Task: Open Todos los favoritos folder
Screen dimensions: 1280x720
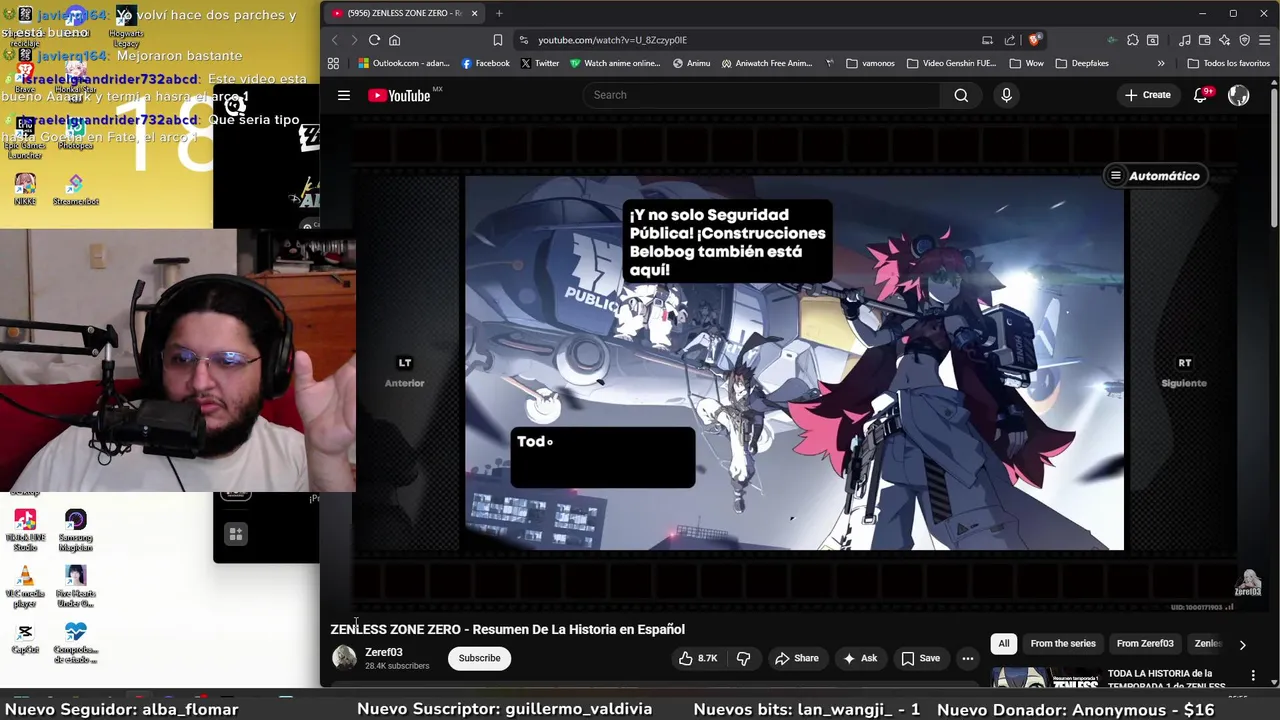Action: click(x=1229, y=63)
